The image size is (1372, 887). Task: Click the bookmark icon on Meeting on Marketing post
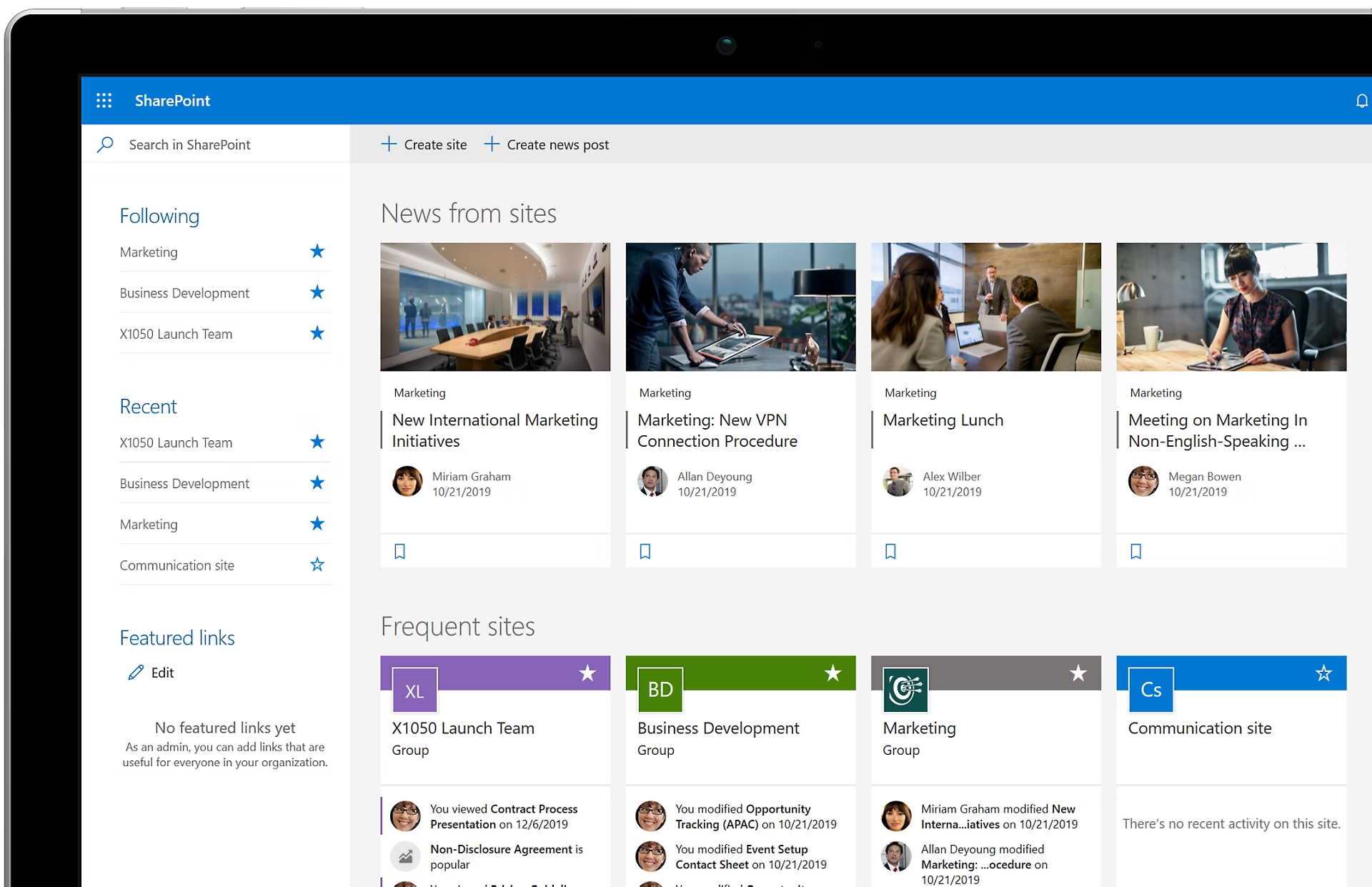click(x=1137, y=550)
